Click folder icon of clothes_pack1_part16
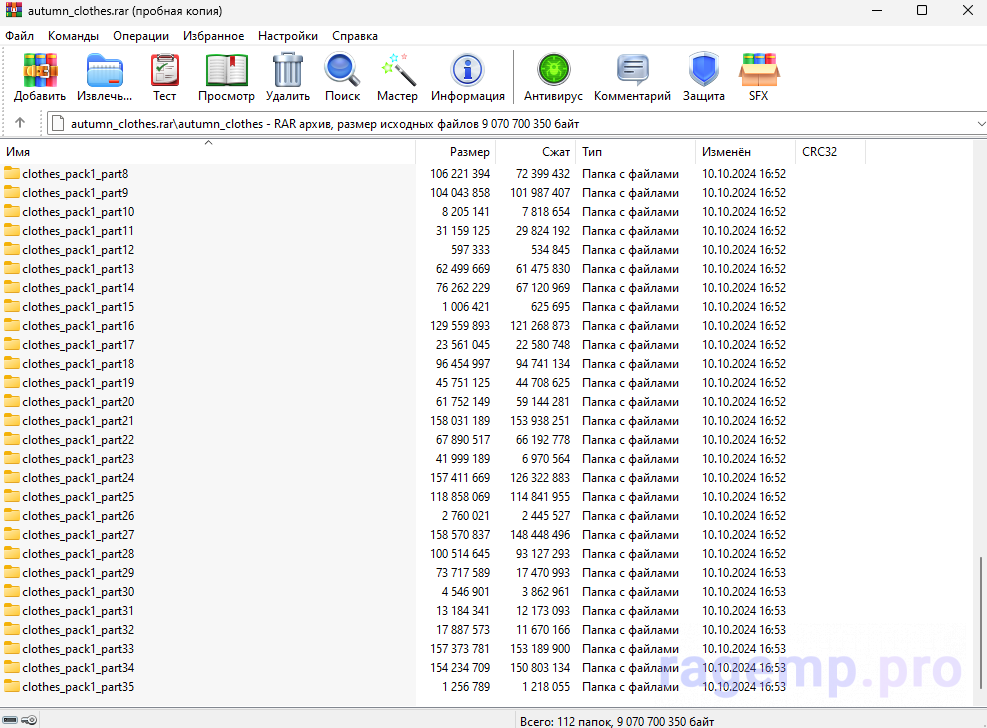987x728 pixels. (12, 325)
